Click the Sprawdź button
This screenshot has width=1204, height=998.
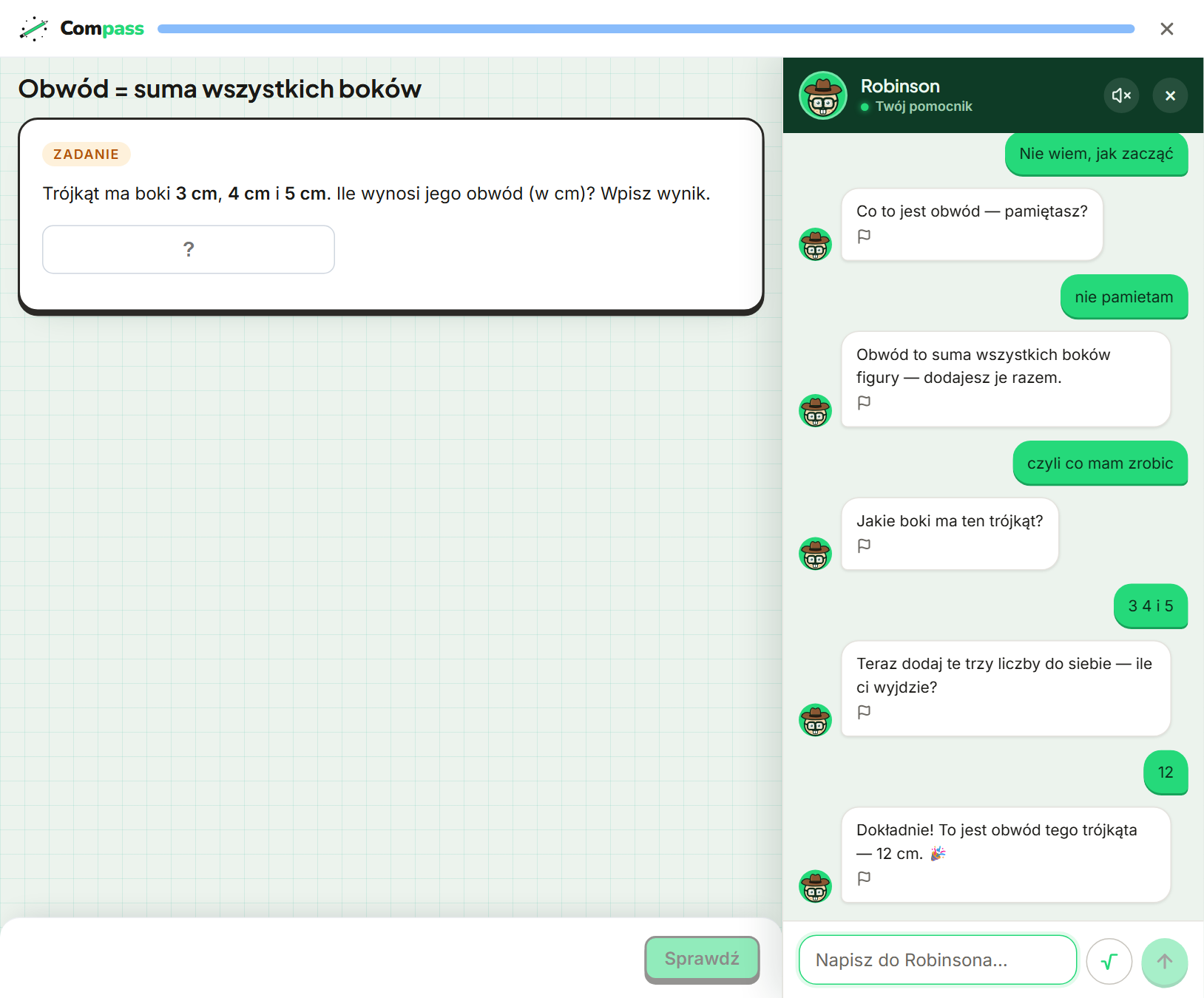click(x=702, y=959)
